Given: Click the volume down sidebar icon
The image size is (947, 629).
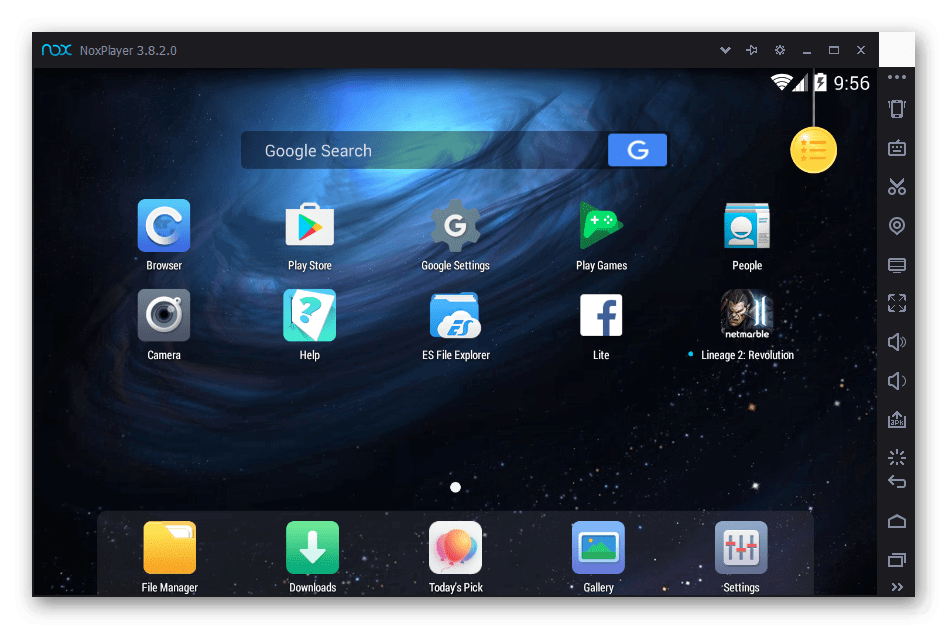Looking at the screenshot, I should (896, 381).
